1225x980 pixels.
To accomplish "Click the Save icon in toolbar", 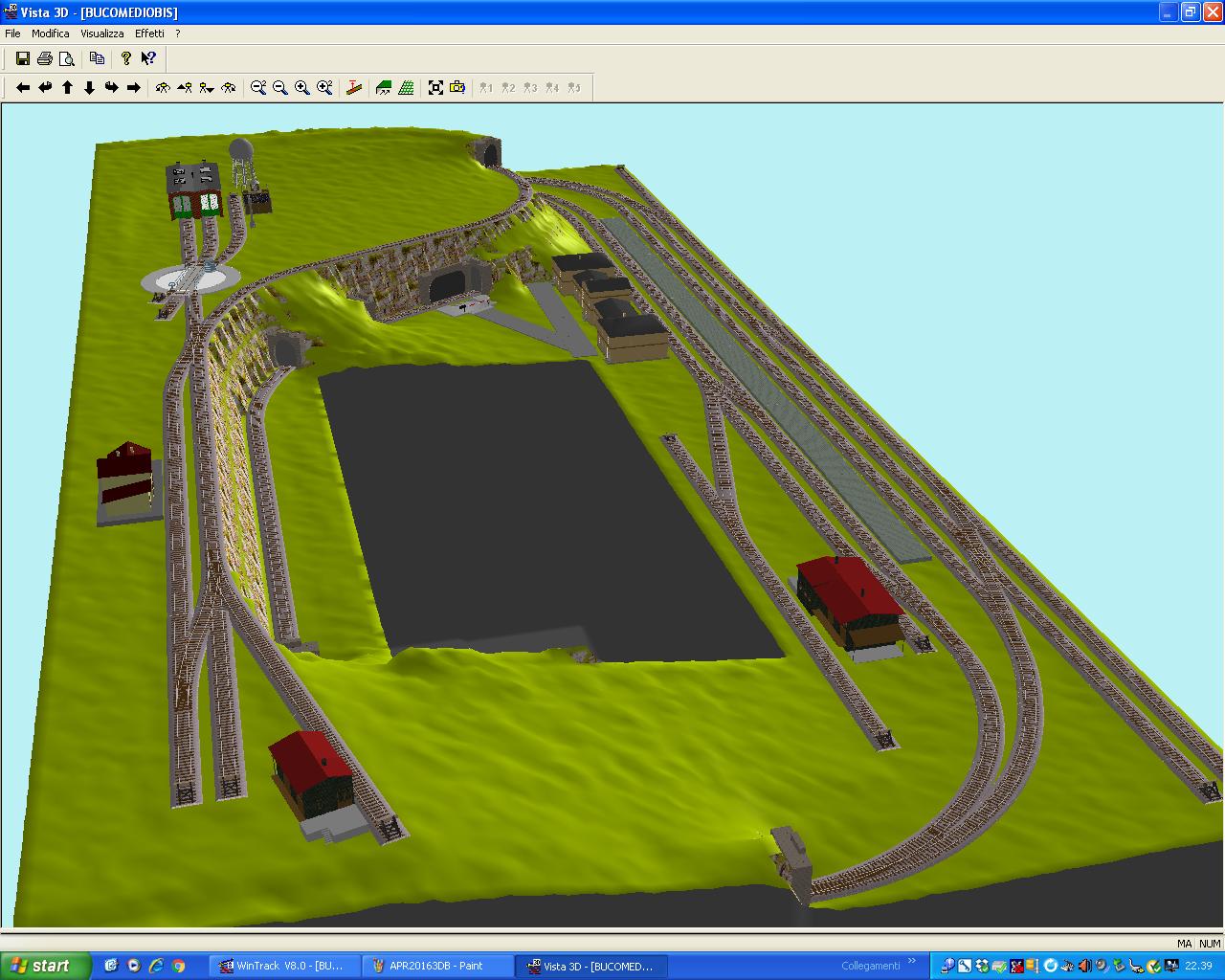I will 23,58.
